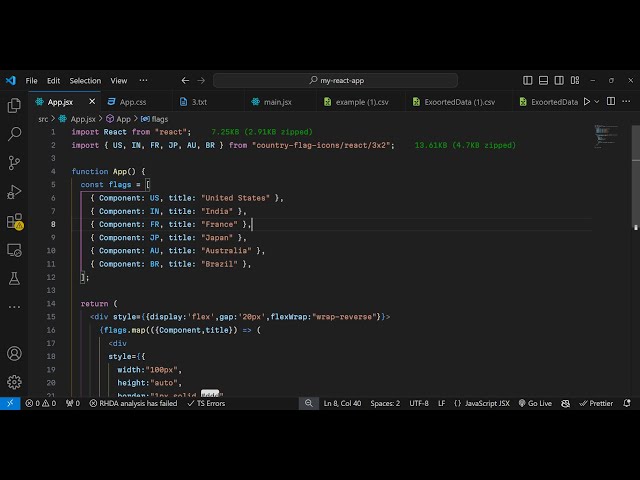The image size is (640, 480).
Task: Click the my-react-app command center search
Action: click(336, 80)
